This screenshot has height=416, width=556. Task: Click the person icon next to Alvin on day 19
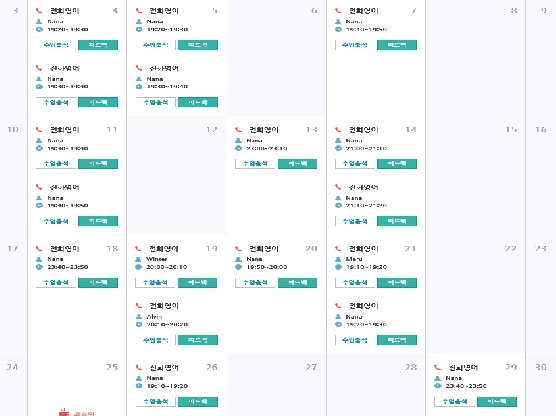[x=139, y=317]
